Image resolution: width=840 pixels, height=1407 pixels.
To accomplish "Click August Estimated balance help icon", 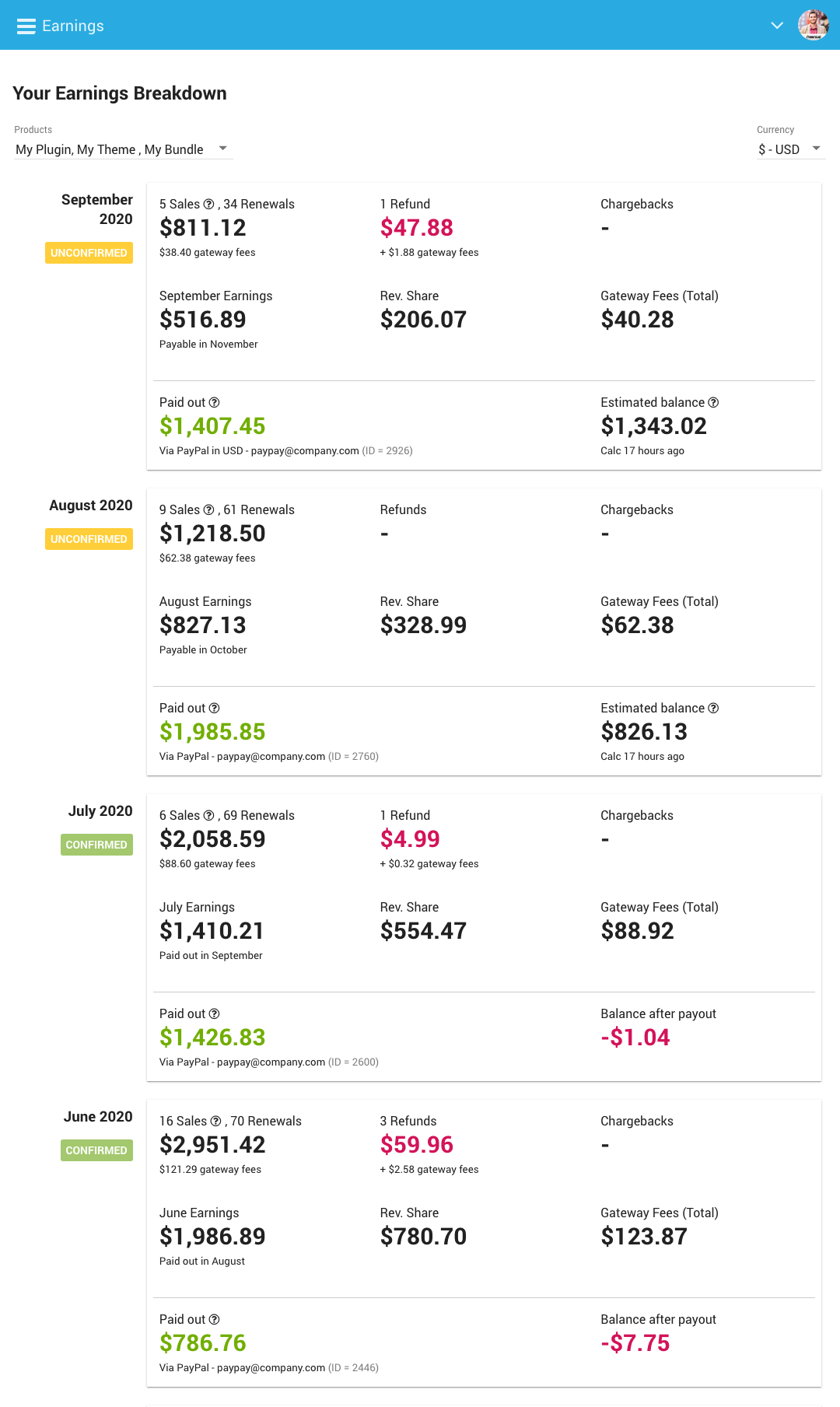I will [713, 709].
